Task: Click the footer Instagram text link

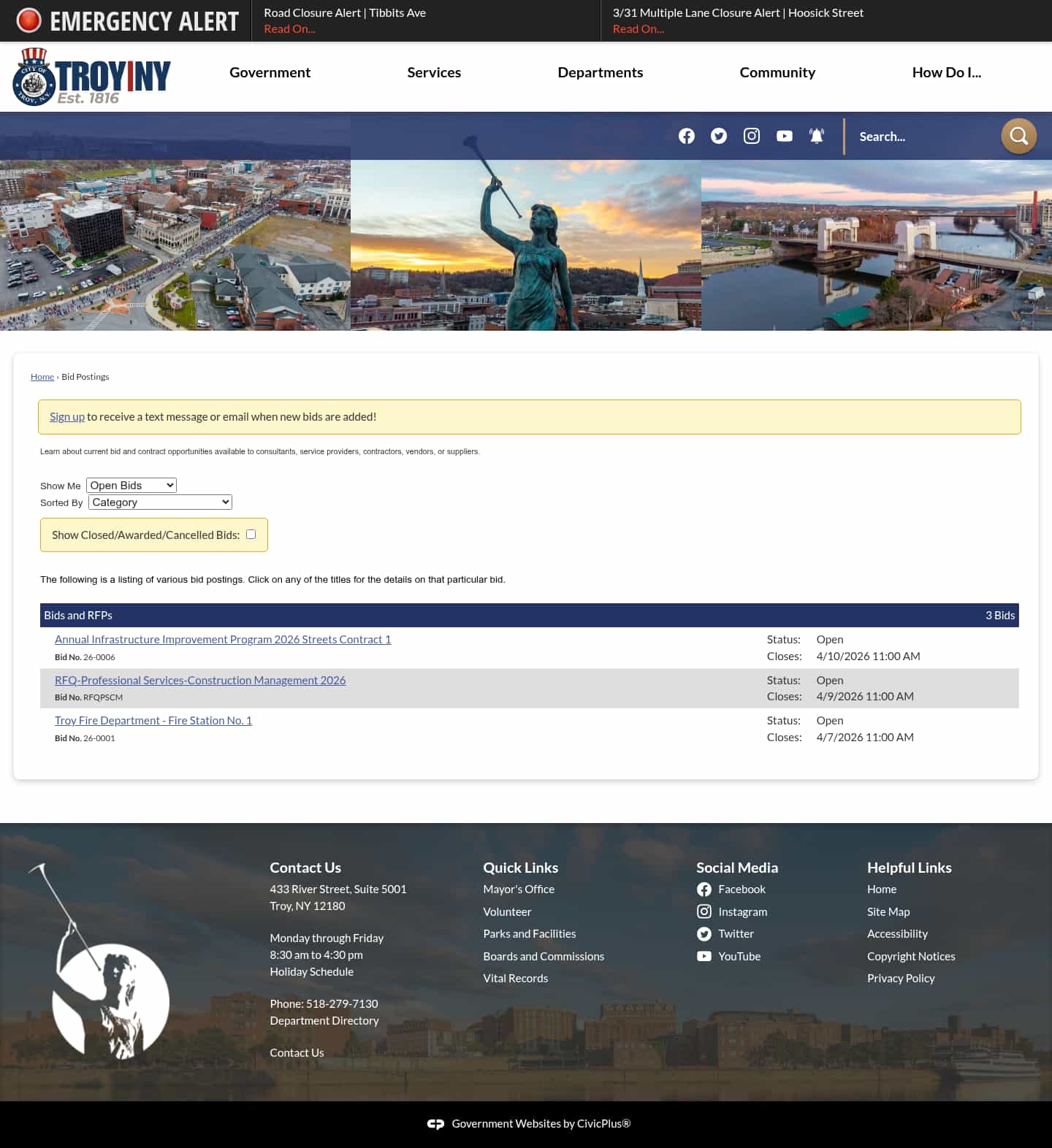Action: coord(743,912)
